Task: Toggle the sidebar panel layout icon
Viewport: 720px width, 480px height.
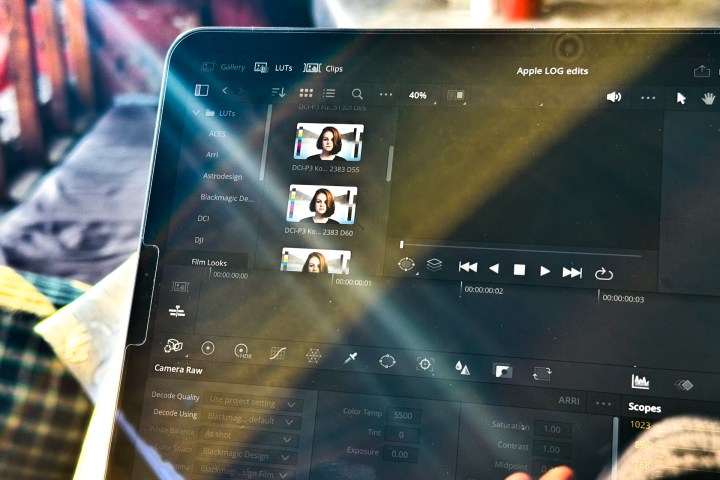Action: pos(202,90)
